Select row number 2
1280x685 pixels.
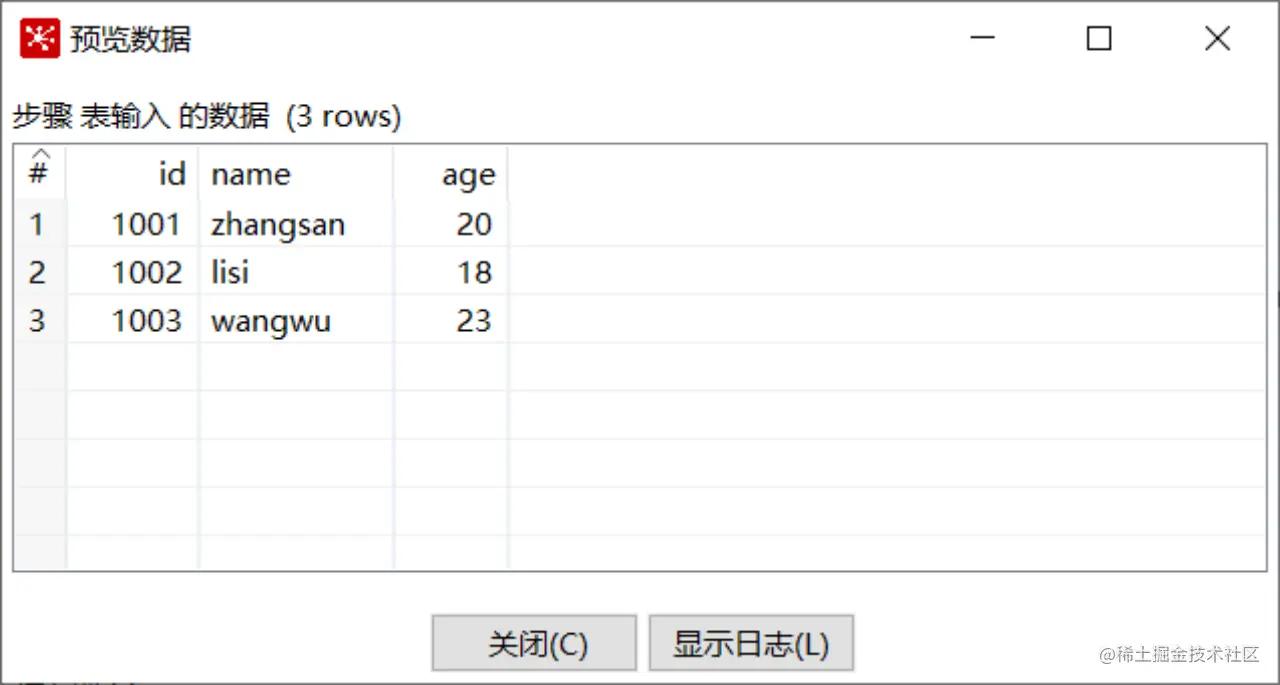(x=38, y=272)
